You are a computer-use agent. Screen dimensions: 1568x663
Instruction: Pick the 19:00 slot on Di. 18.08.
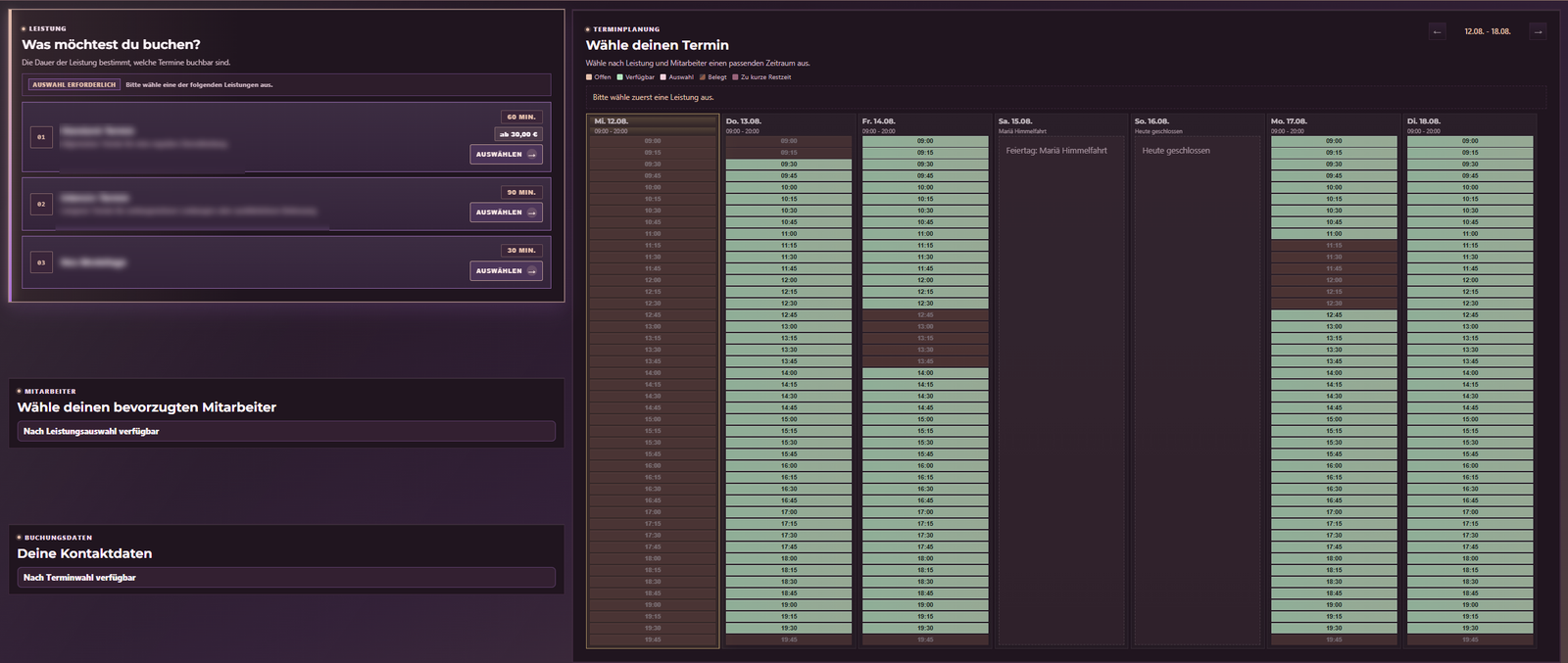coord(1470,605)
